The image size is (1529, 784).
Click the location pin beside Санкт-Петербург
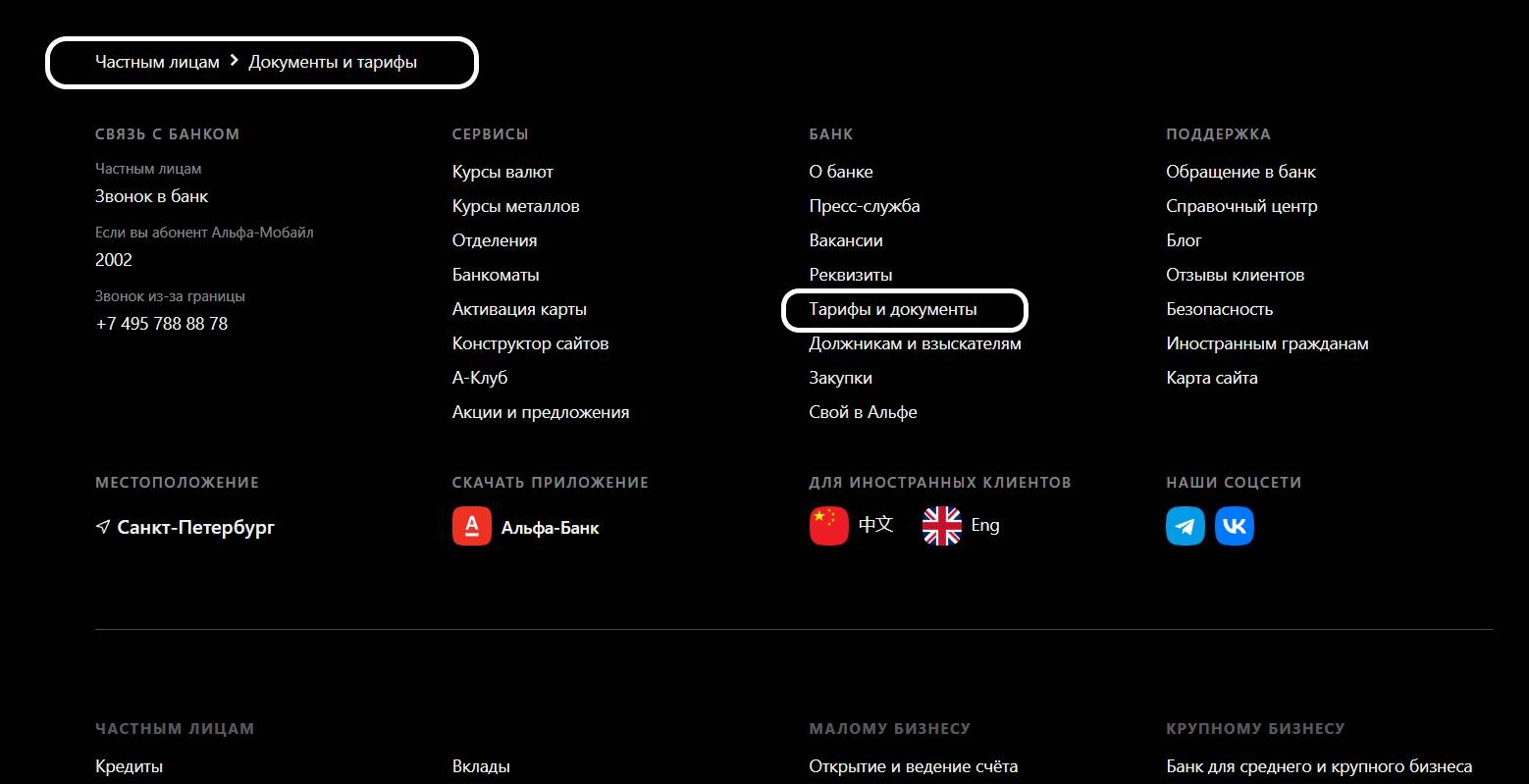[x=102, y=526]
